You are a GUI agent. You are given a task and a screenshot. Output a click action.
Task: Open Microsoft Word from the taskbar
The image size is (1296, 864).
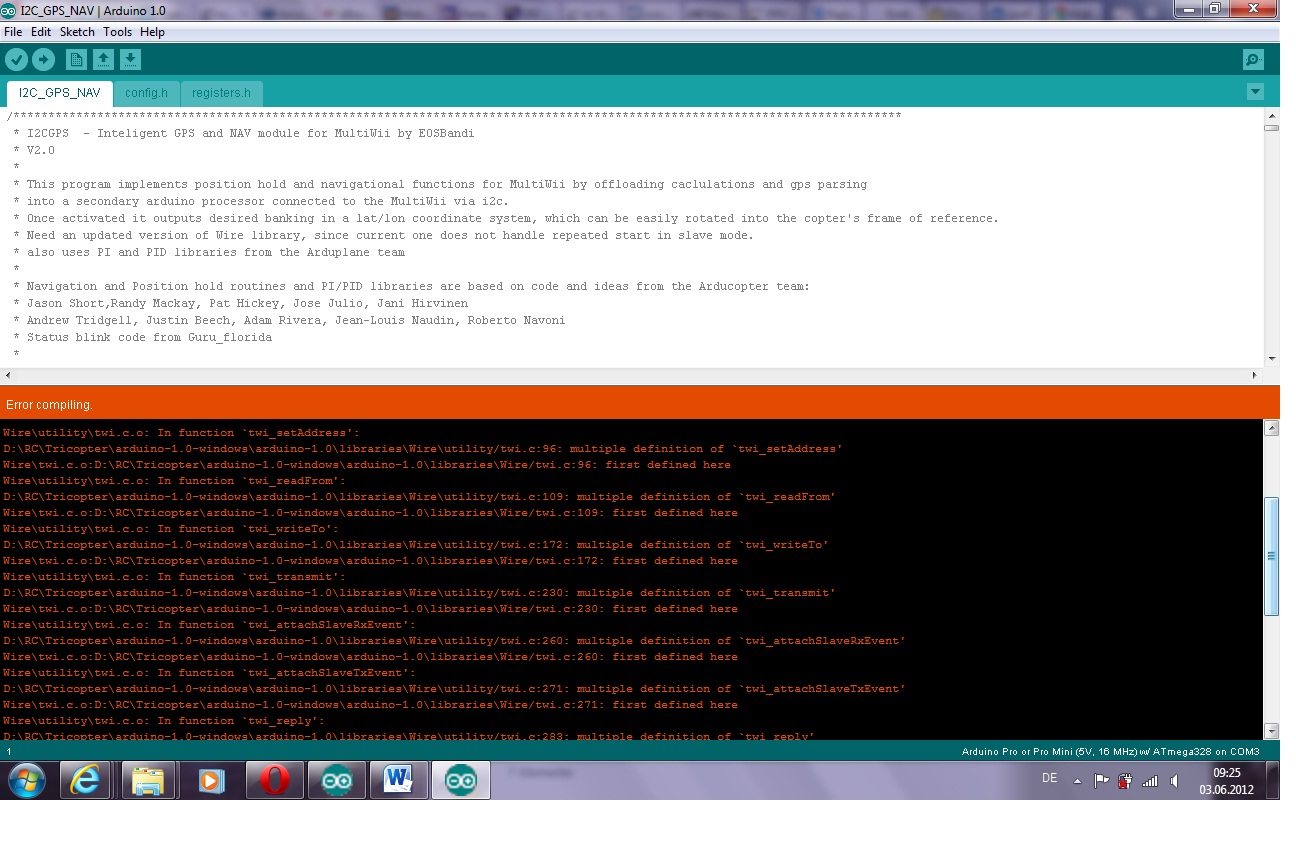[398, 780]
